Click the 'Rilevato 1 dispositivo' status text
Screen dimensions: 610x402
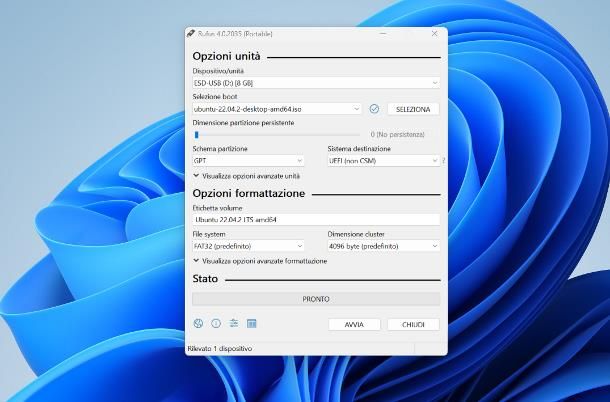(220, 348)
